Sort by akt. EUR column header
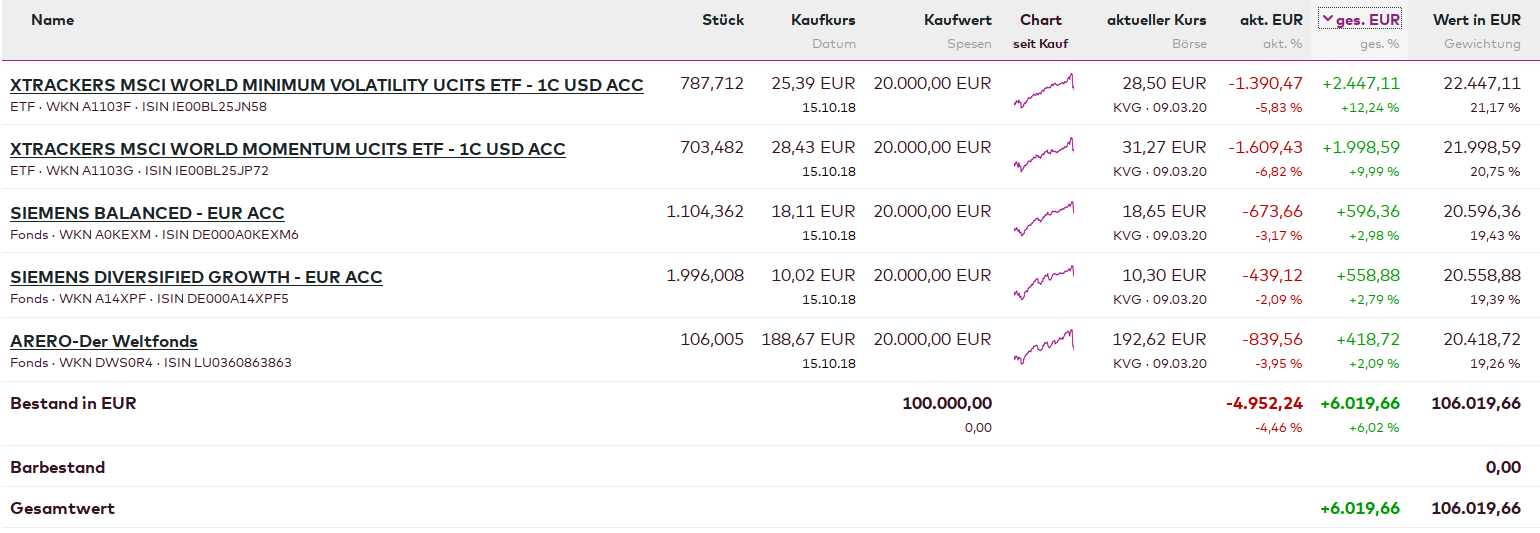Viewport: 1540px width, 533px height. pos(1271,20)
